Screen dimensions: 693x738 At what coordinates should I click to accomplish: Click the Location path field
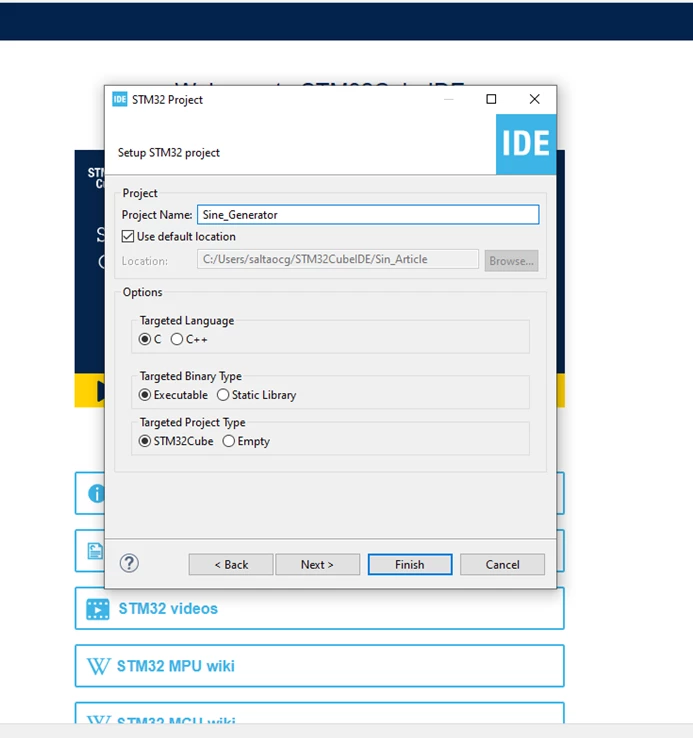338,259
